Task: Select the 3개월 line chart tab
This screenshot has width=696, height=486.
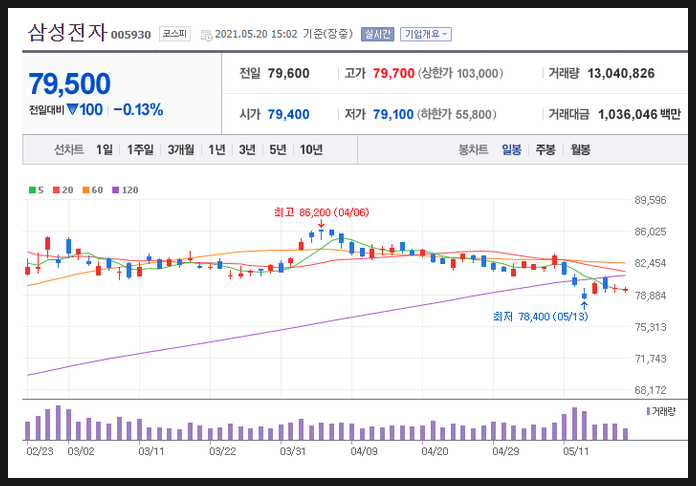Action: point(181,150)
